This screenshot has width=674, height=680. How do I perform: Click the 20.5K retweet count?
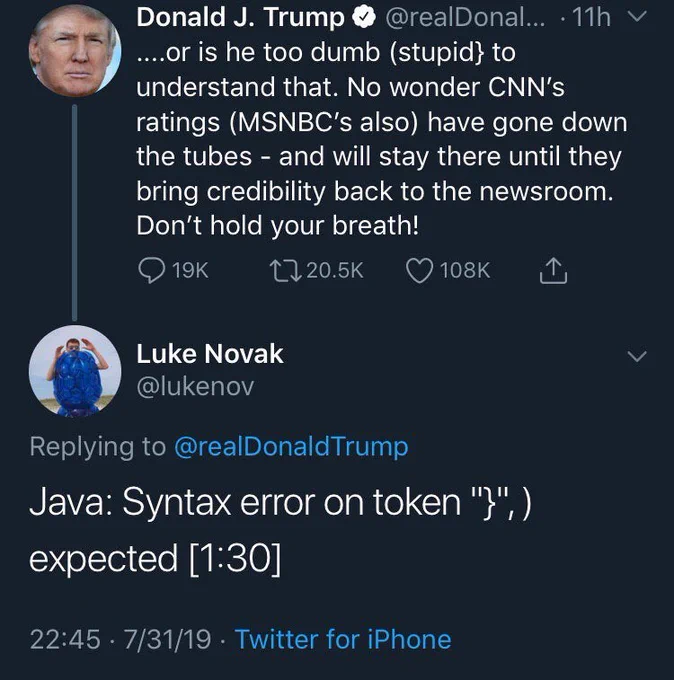(x=335, y=271)
